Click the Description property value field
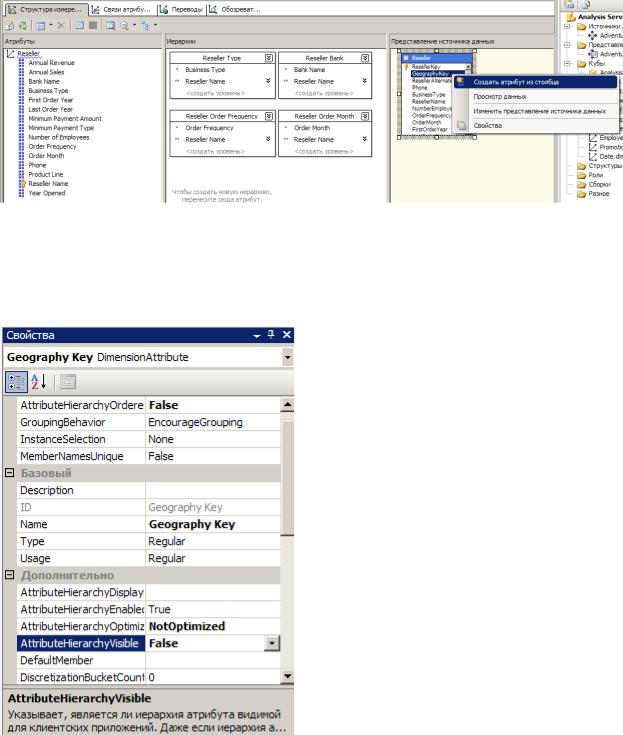 point(213,490)
